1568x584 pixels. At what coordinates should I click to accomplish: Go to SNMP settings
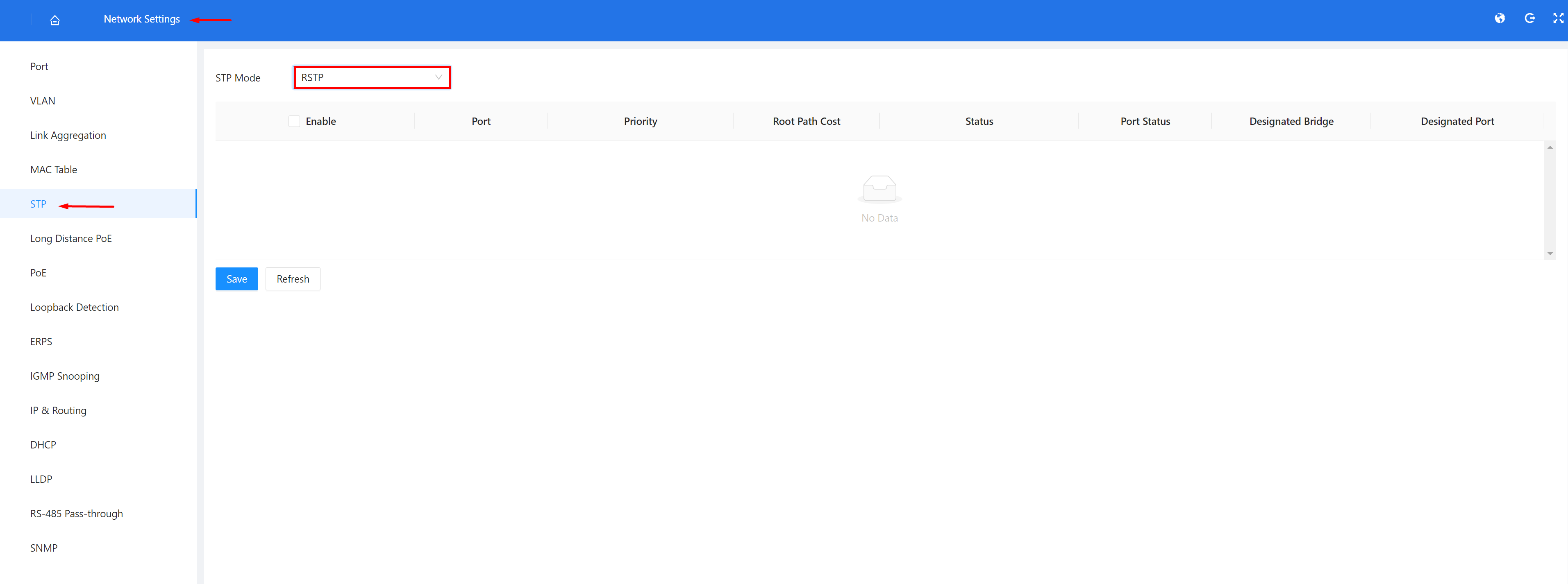point(44,548)
